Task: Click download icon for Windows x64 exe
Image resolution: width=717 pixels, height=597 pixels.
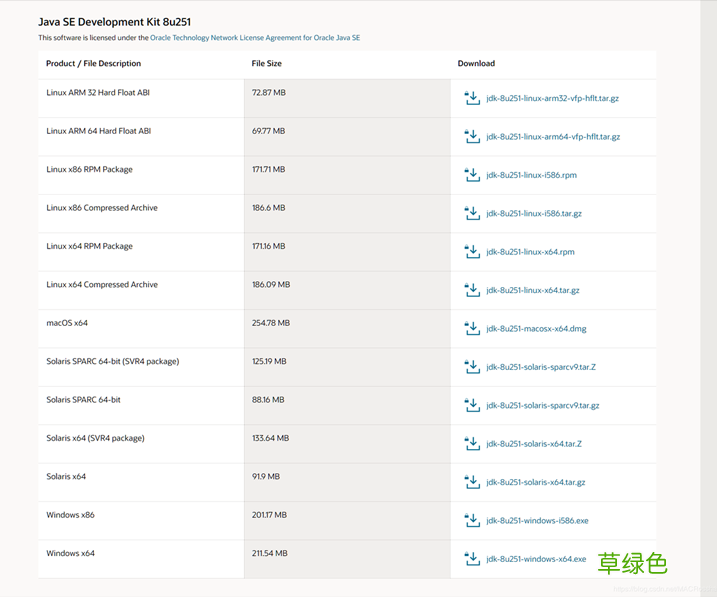Action: pyautogui.click(x=472, y=559)
